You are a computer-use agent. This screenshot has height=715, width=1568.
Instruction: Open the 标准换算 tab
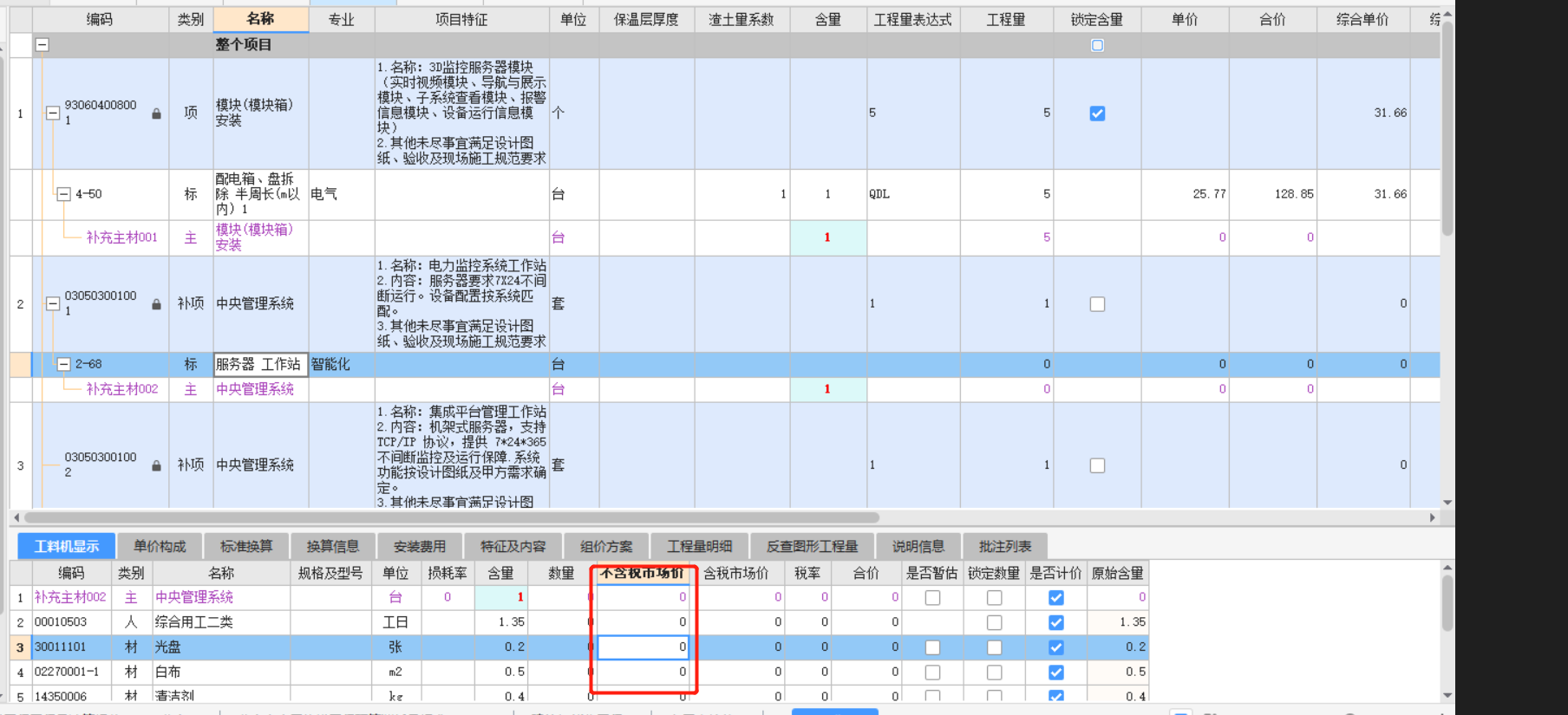pyautogui.click(x=246, y=546)
